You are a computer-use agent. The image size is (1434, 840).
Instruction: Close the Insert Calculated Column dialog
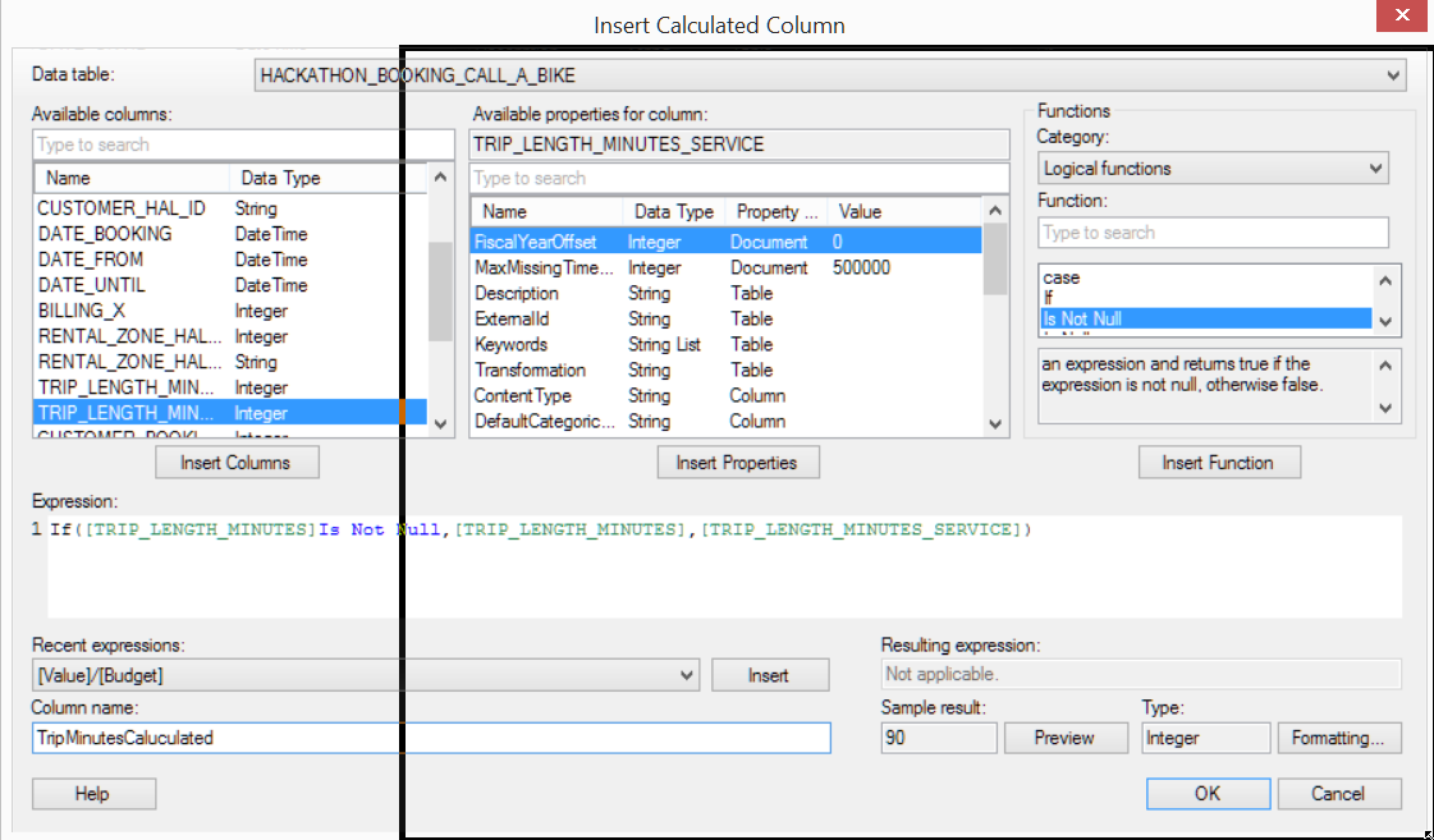click(x=1401, y=15)
